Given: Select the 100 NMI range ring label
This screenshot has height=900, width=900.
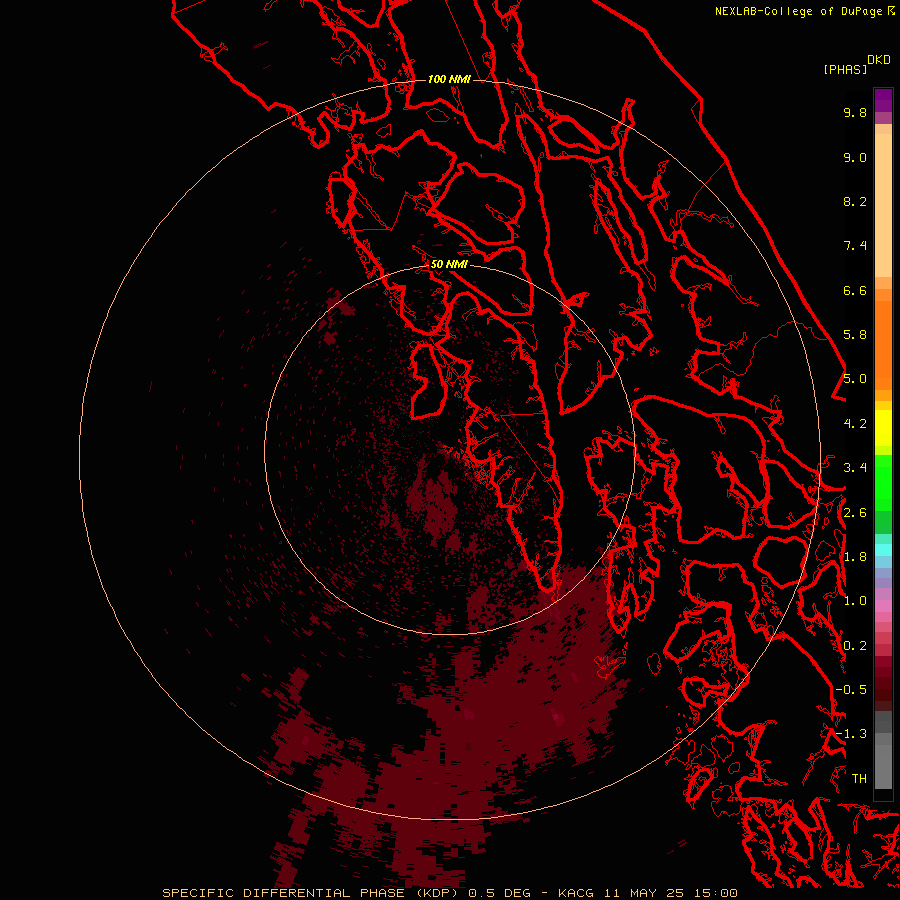Looking at the screenshot, I should click(449, 79).
